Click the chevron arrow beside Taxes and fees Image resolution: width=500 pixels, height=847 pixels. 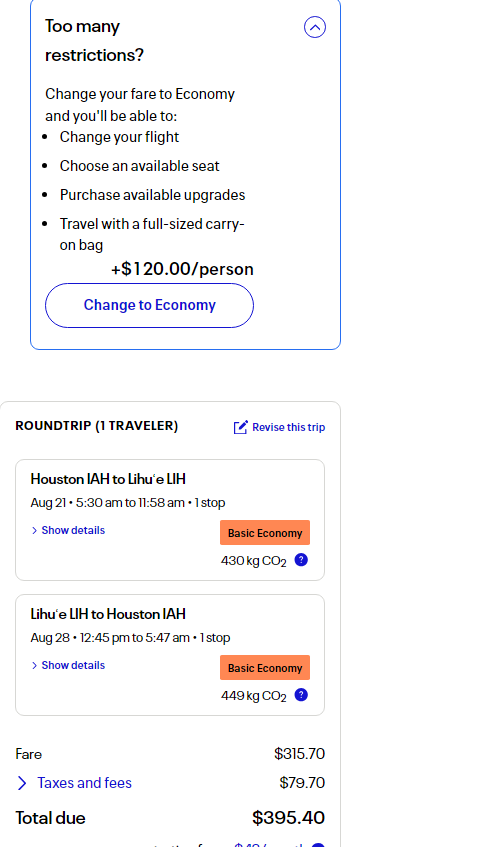(22, 783)
